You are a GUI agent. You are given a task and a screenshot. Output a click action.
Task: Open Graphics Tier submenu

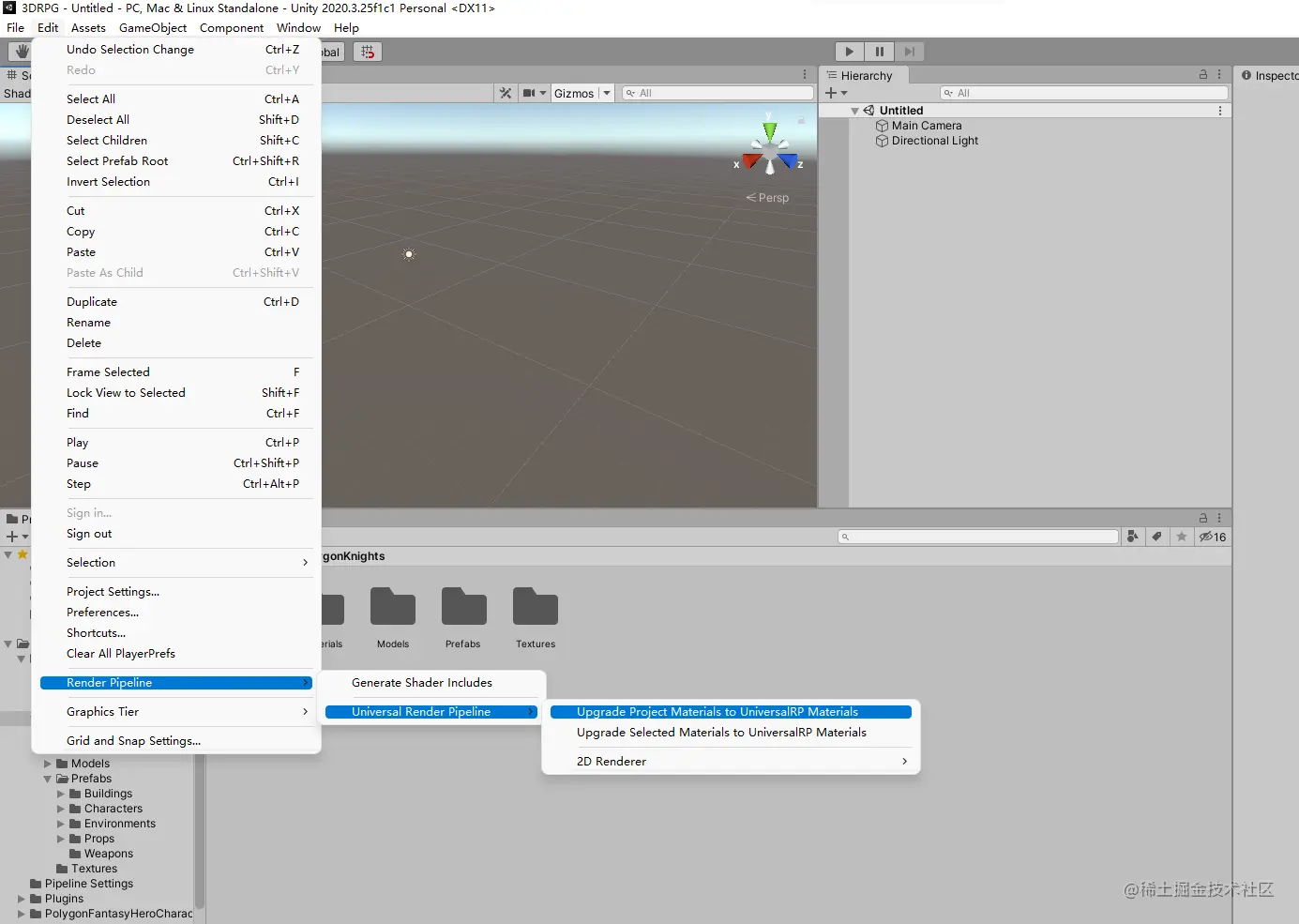(176, 712)
